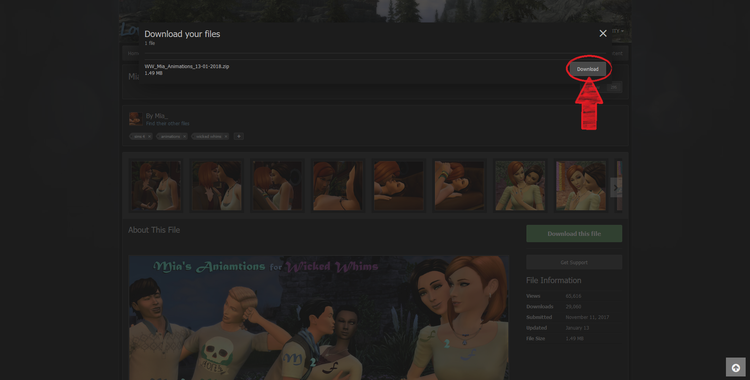This screenshot has height=380, width=750.
Task: Click the Download your files dialog title
Action: (182, 34)
